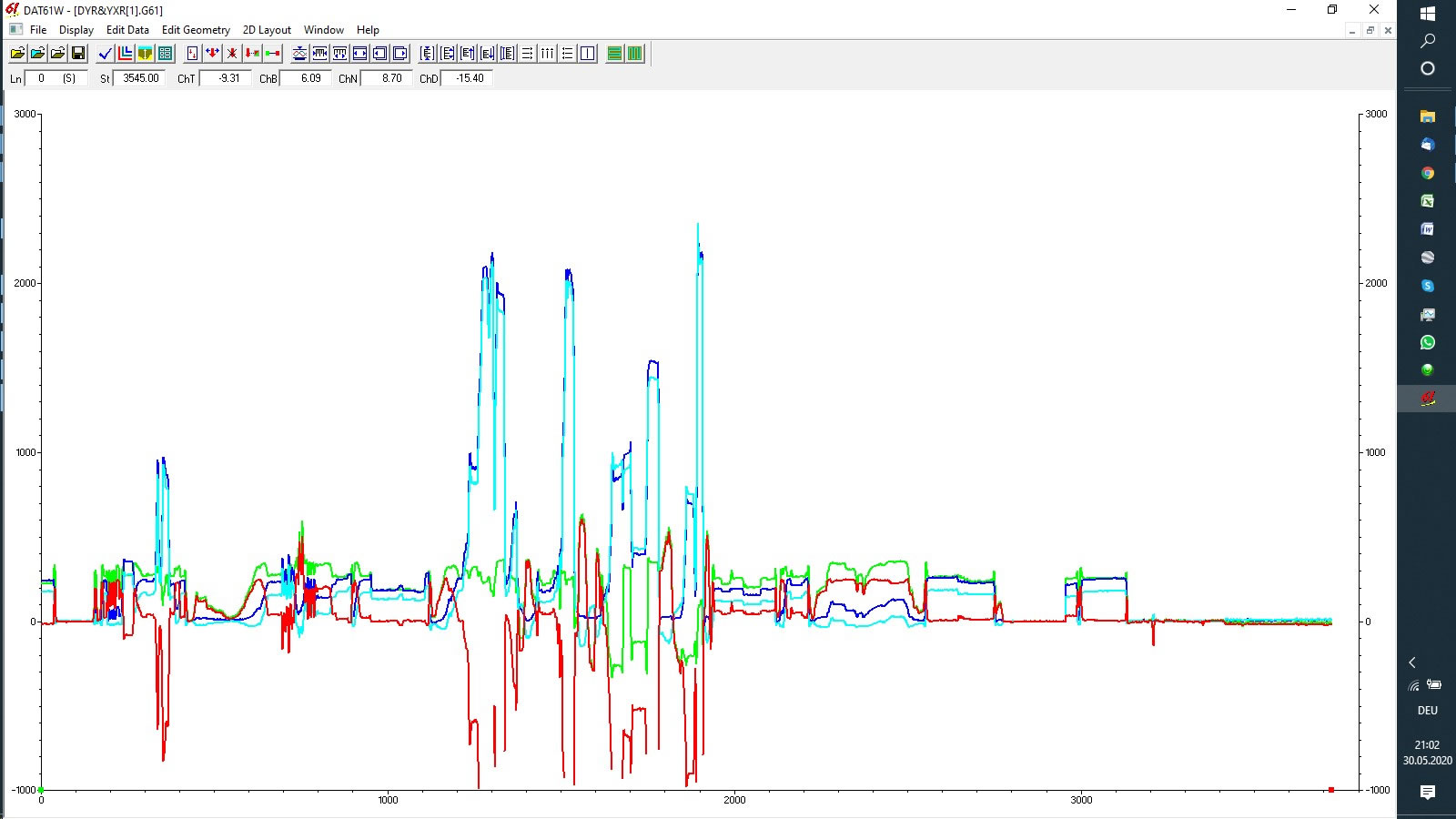This screenshot has height=819, width=1456.
Task: Click the blue checkmark toolbar icon
Action: coord(106,54)
